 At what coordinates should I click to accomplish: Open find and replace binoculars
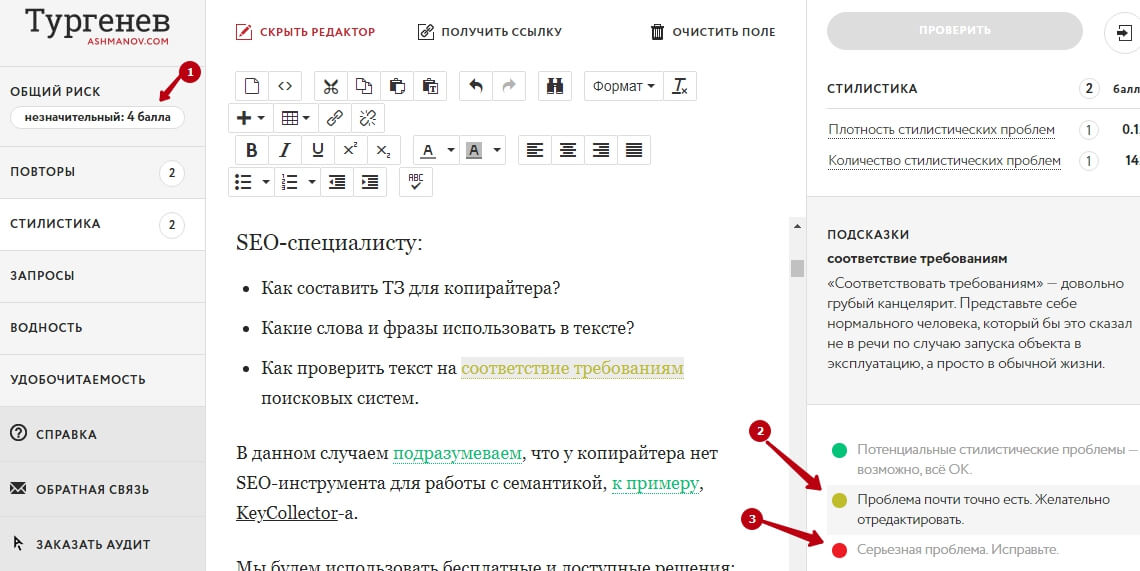click(555, 87)
